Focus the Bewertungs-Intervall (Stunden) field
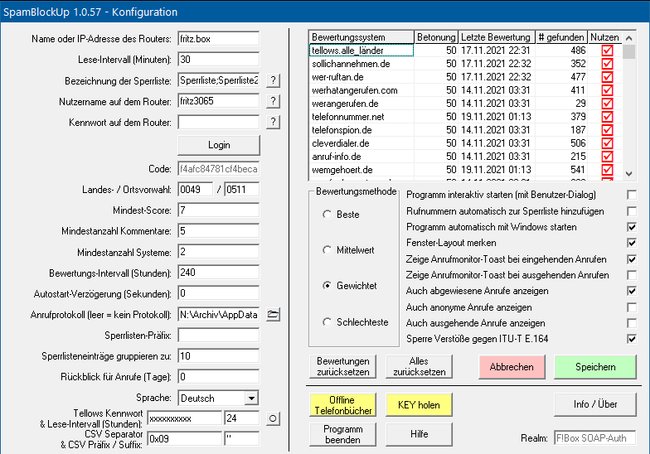Screen dimensions: 650x454 [218, 272]
